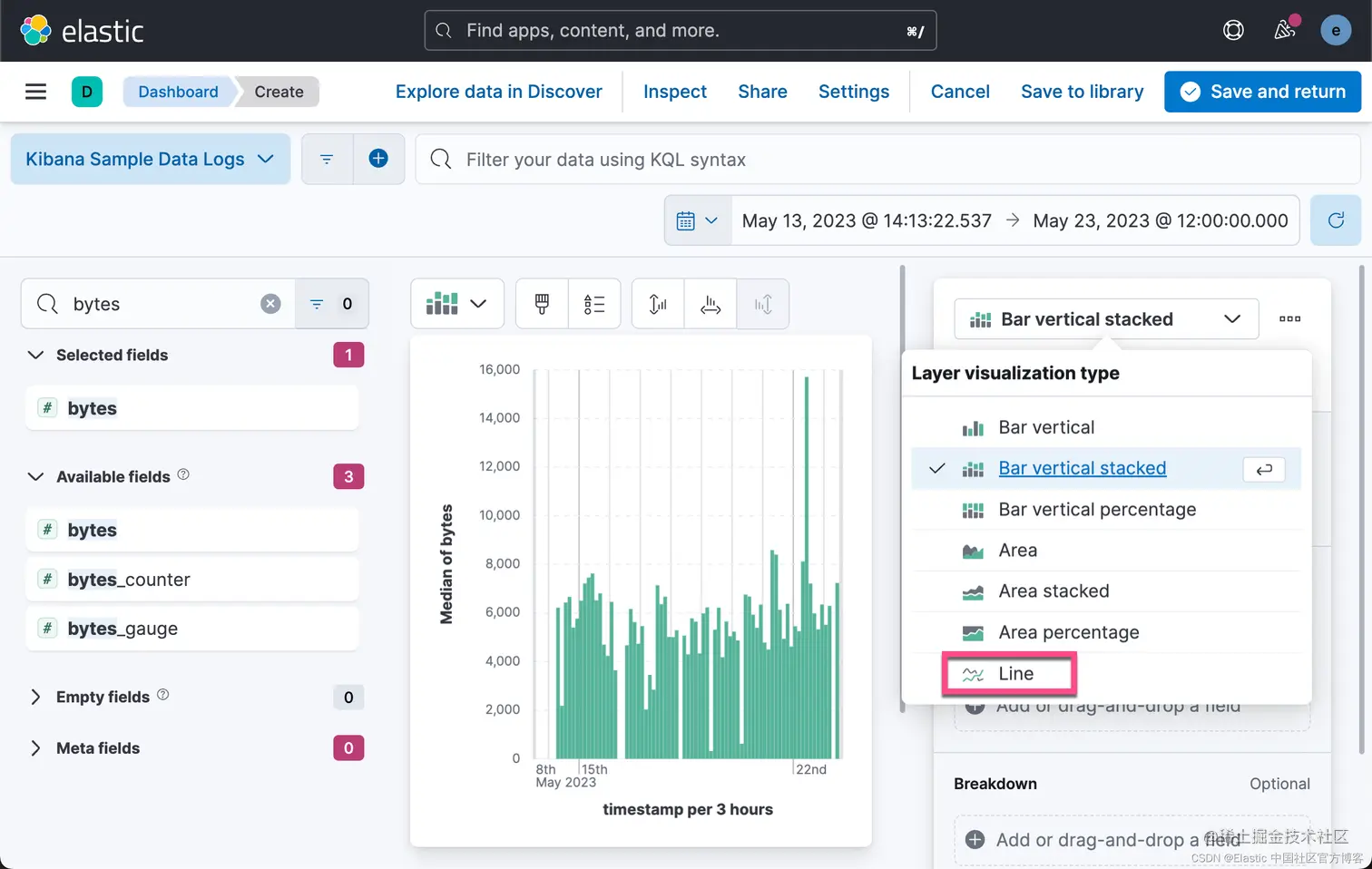The width and height of the screenshot is (1372, 869).
Task: Open the help menu icon
Action: click(x=1233, y=31)
